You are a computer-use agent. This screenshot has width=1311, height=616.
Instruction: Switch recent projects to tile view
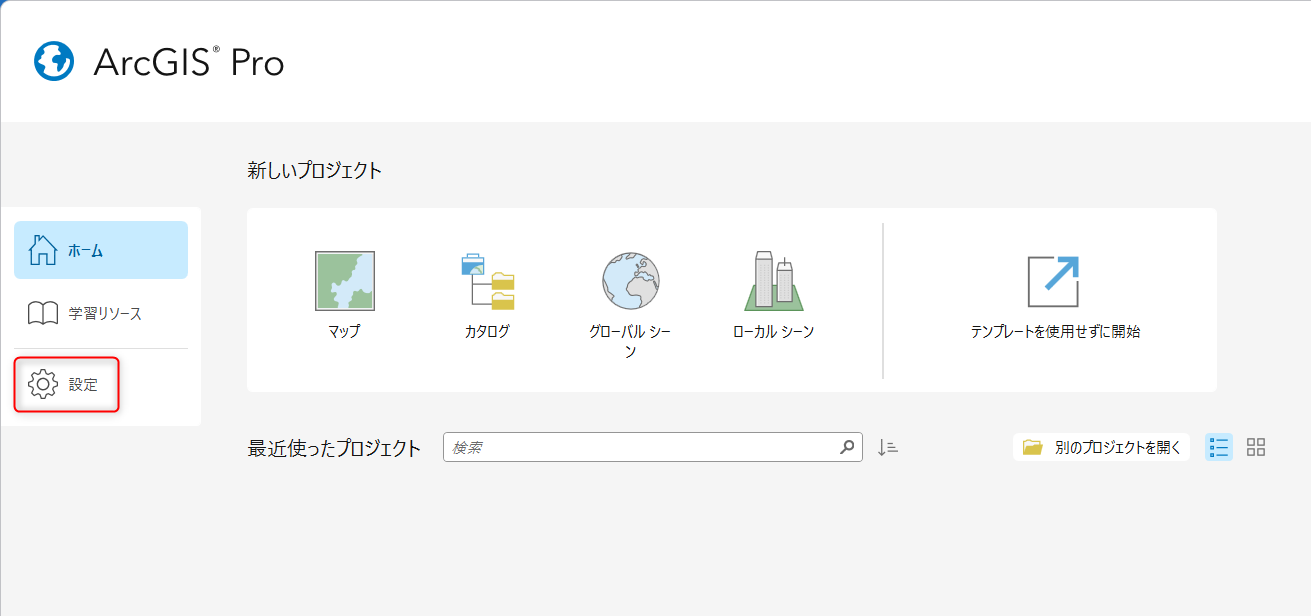[1256, 448]
